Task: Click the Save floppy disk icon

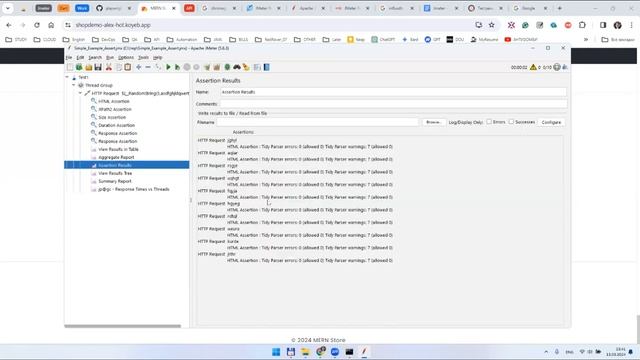Action: [x=98, y=67]
